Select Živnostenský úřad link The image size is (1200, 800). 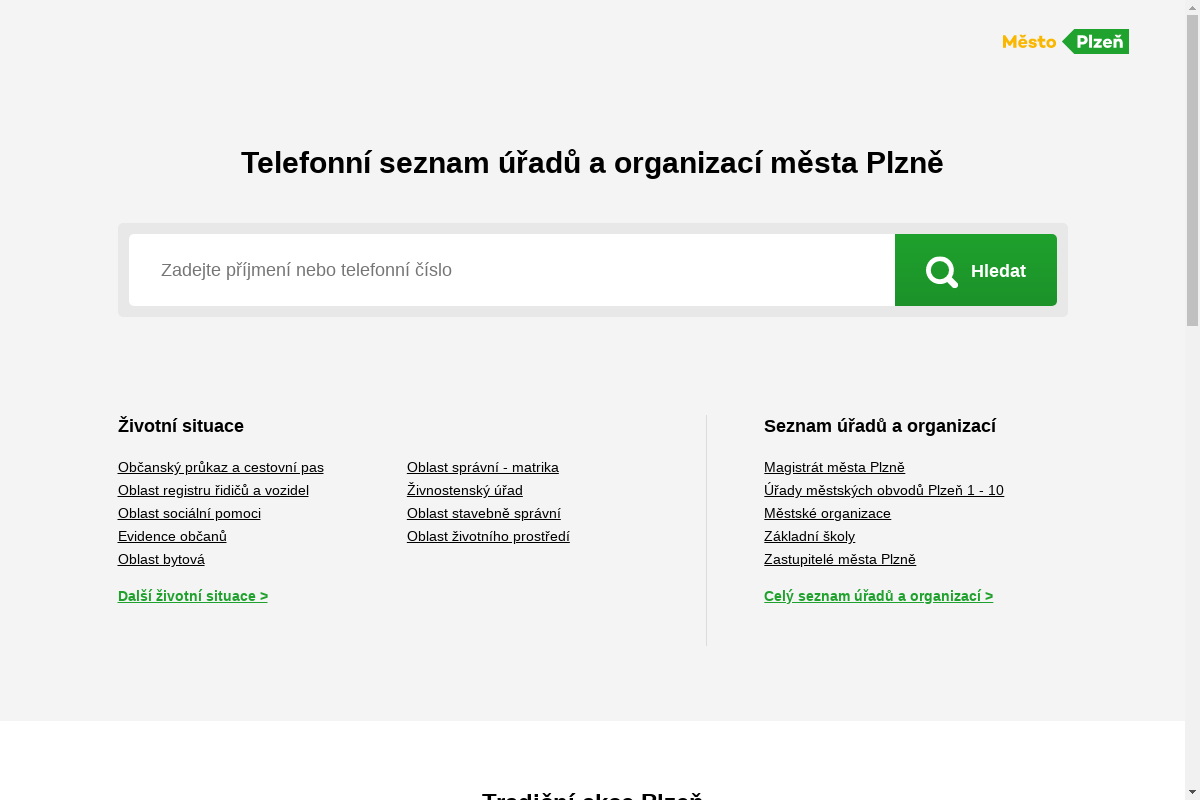pyautogui.click(x=464, y=490)
